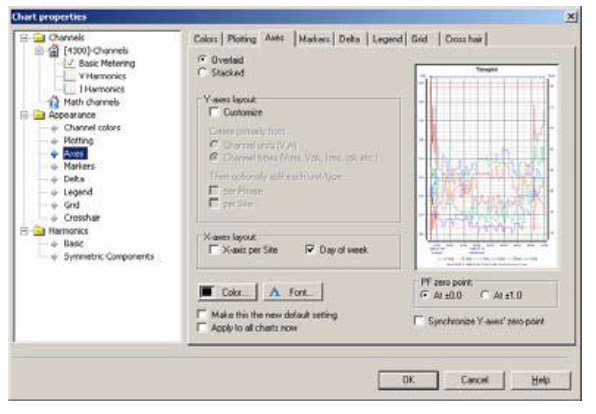This screenshot has height=414, width=596.
Task: Collapse the [4300]-Channels node
Action: [x=39, y=51]
